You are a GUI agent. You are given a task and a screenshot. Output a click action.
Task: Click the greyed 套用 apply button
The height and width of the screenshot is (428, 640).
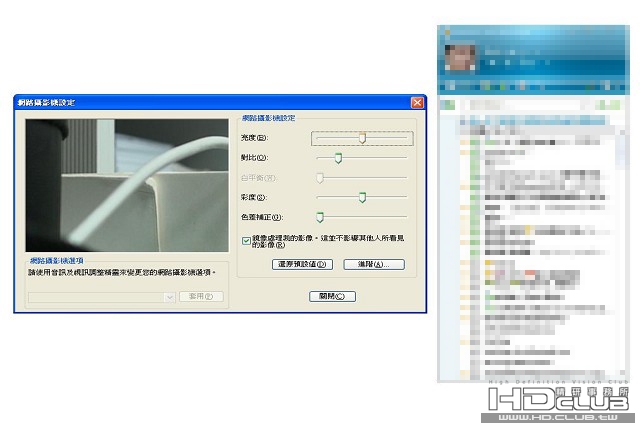tap(201, 297)
